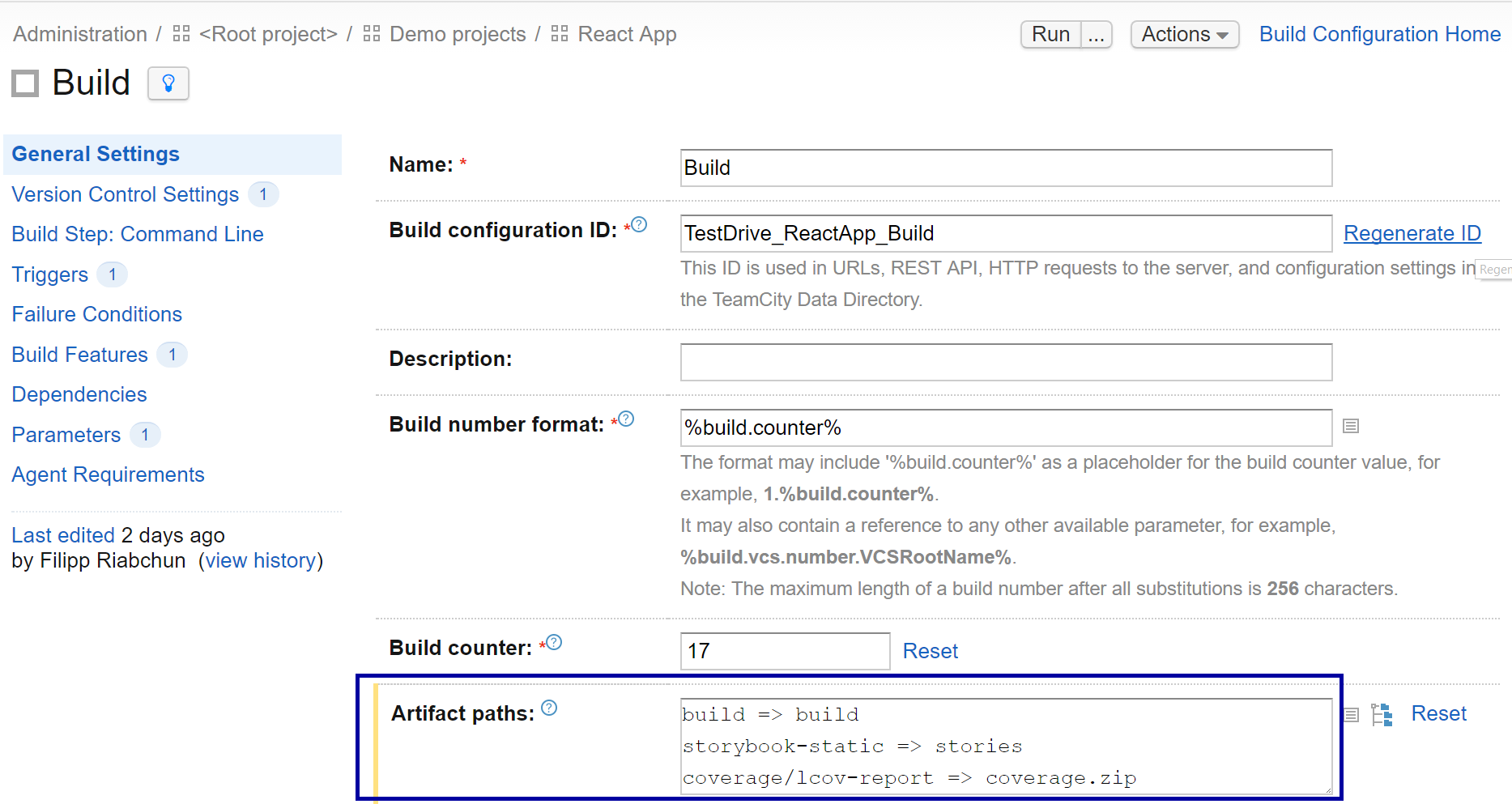1512x804 pixels.
Task: Click the Build configuration ID field
Action: tap(1007, 233)
